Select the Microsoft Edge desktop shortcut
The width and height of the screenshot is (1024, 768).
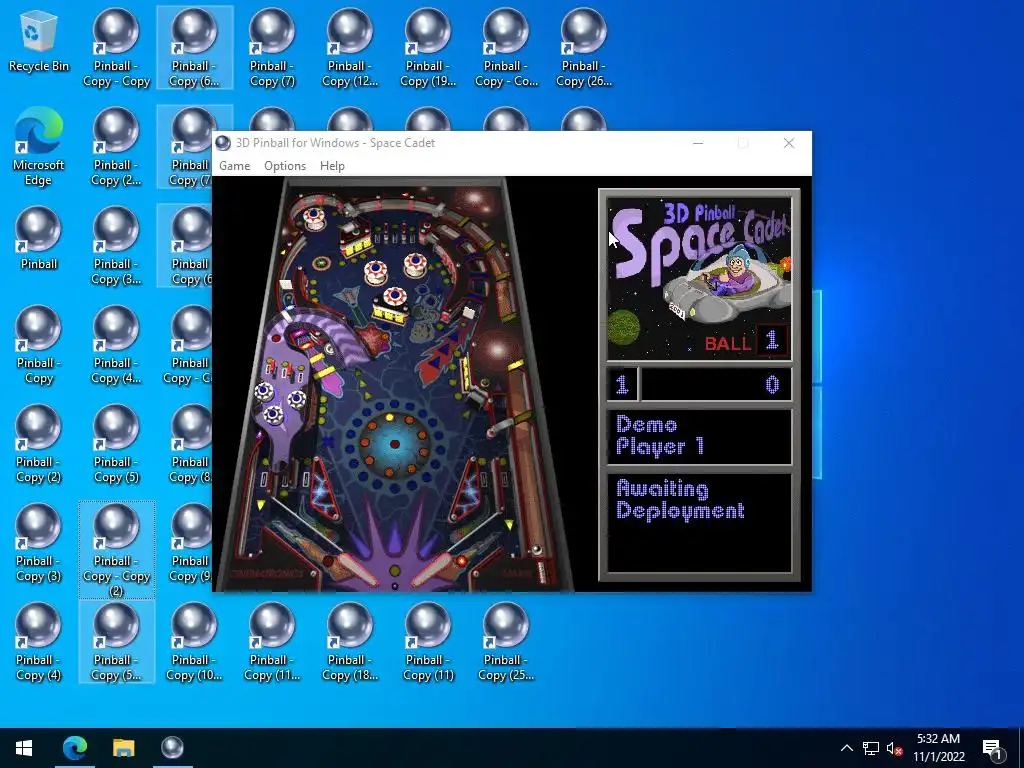tap(39, 148)
